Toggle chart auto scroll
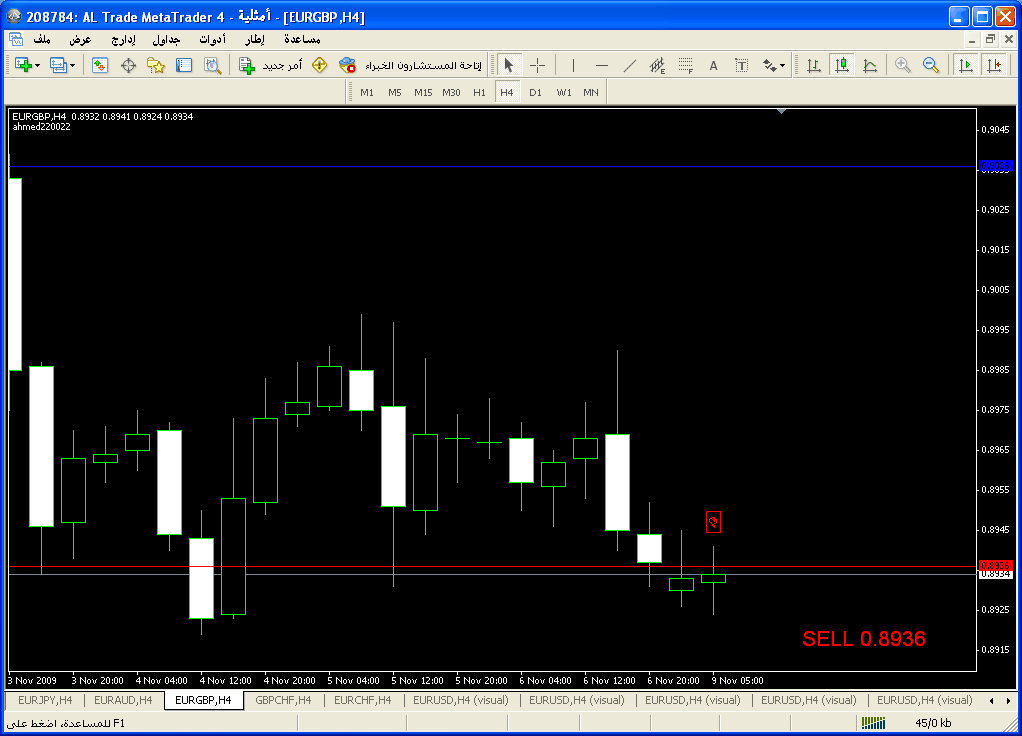This screenshot has width=1022, height=736. [966, 65]
